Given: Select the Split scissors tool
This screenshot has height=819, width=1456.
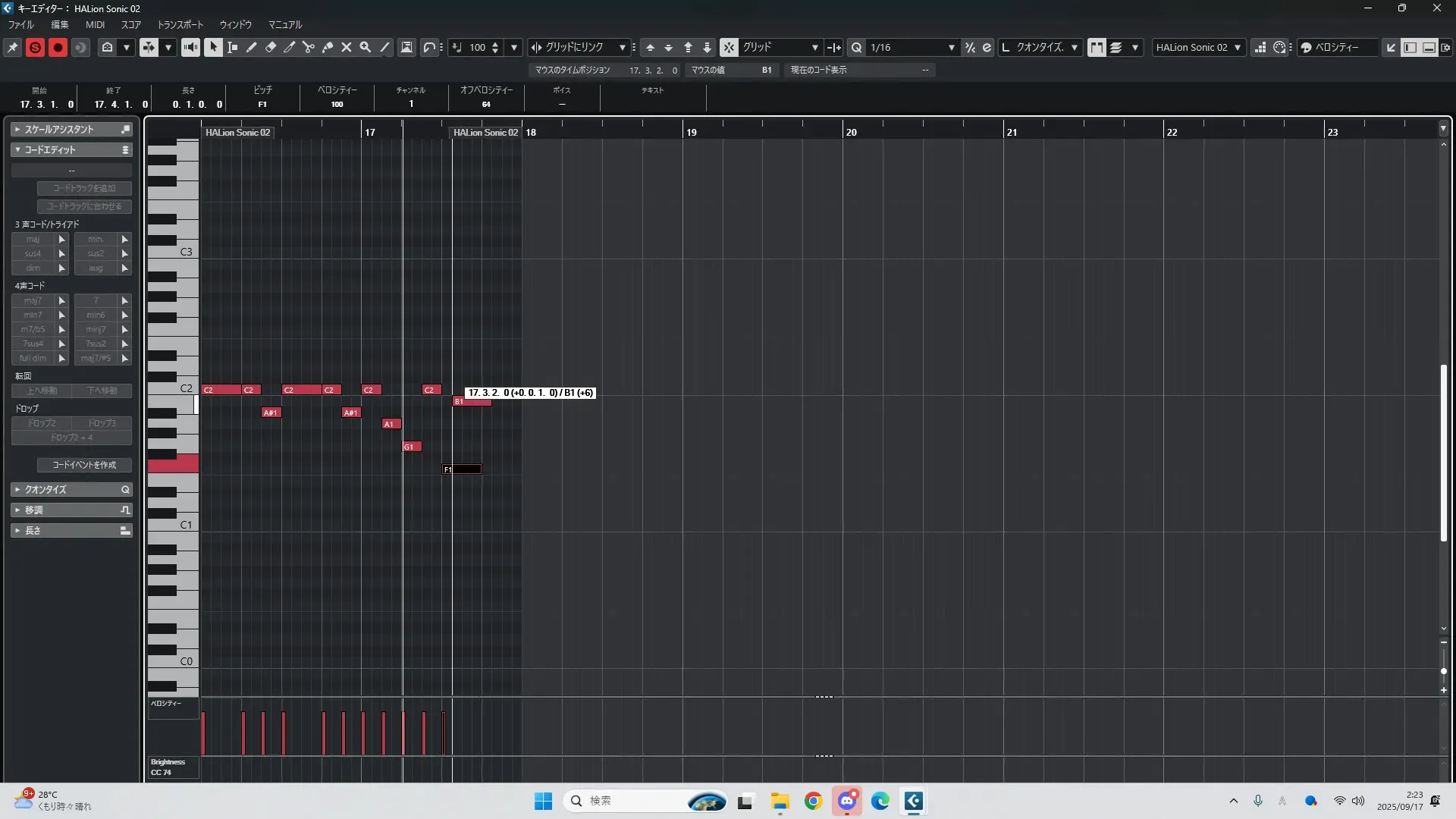Looking at the screenshot, I should pyautogui.click(x=309, y=47).
